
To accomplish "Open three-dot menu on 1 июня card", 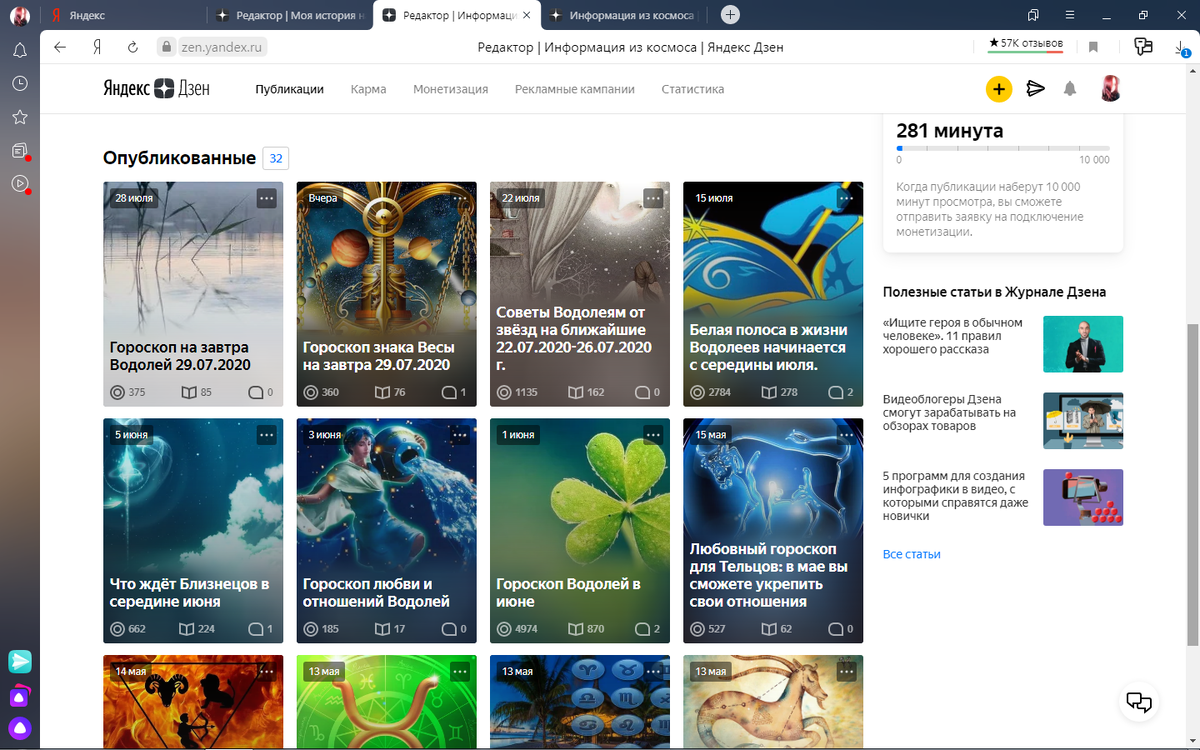I will point(653,435).
